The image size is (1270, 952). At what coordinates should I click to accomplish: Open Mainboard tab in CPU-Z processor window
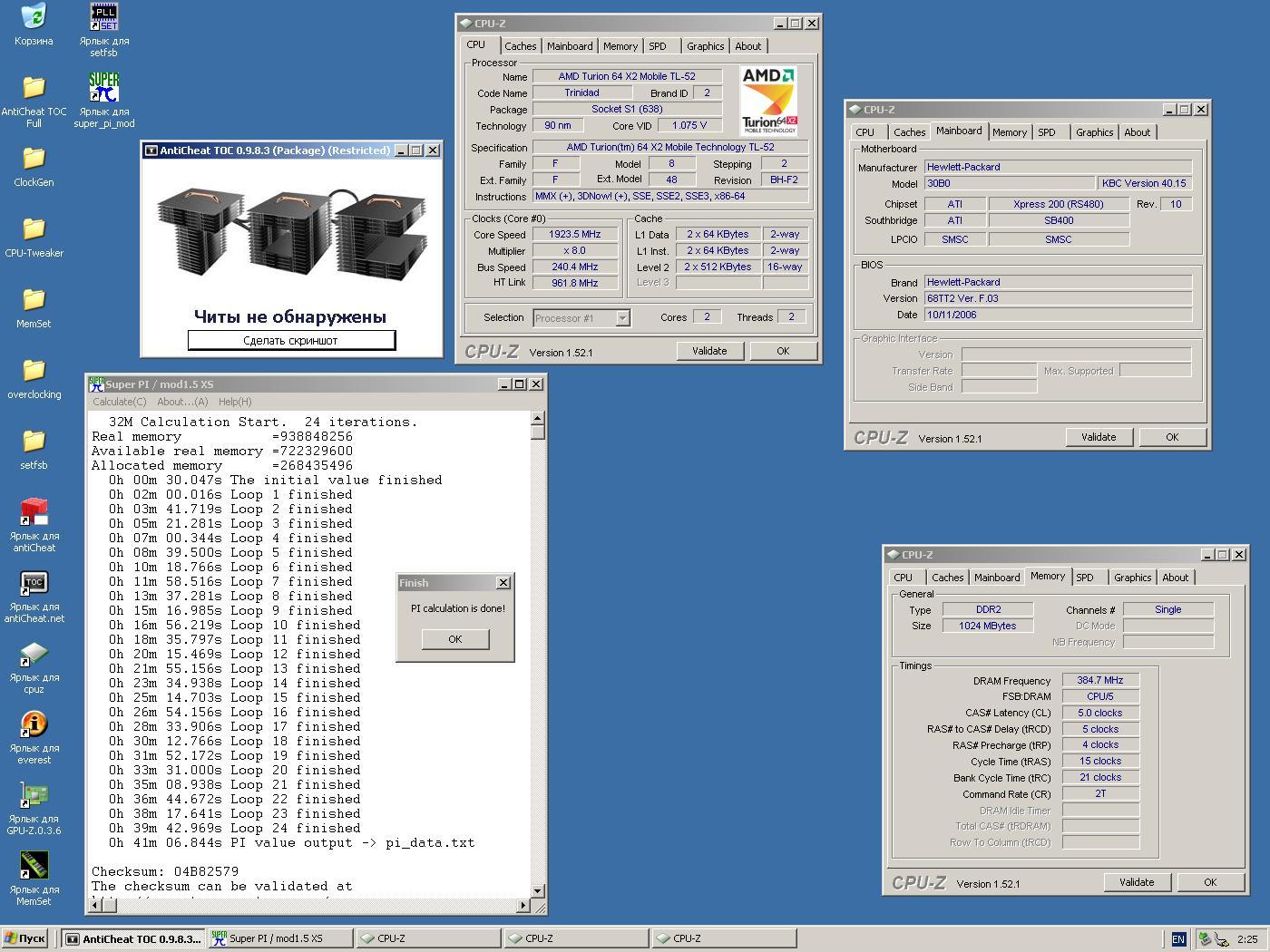pyautogui.click(x=570, y=46)
